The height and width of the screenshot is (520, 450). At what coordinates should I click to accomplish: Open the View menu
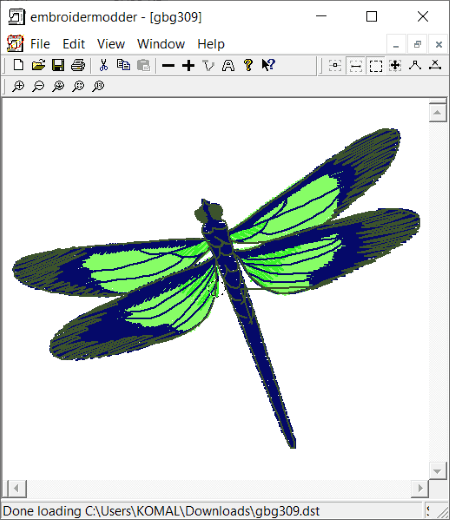[111, 44]
